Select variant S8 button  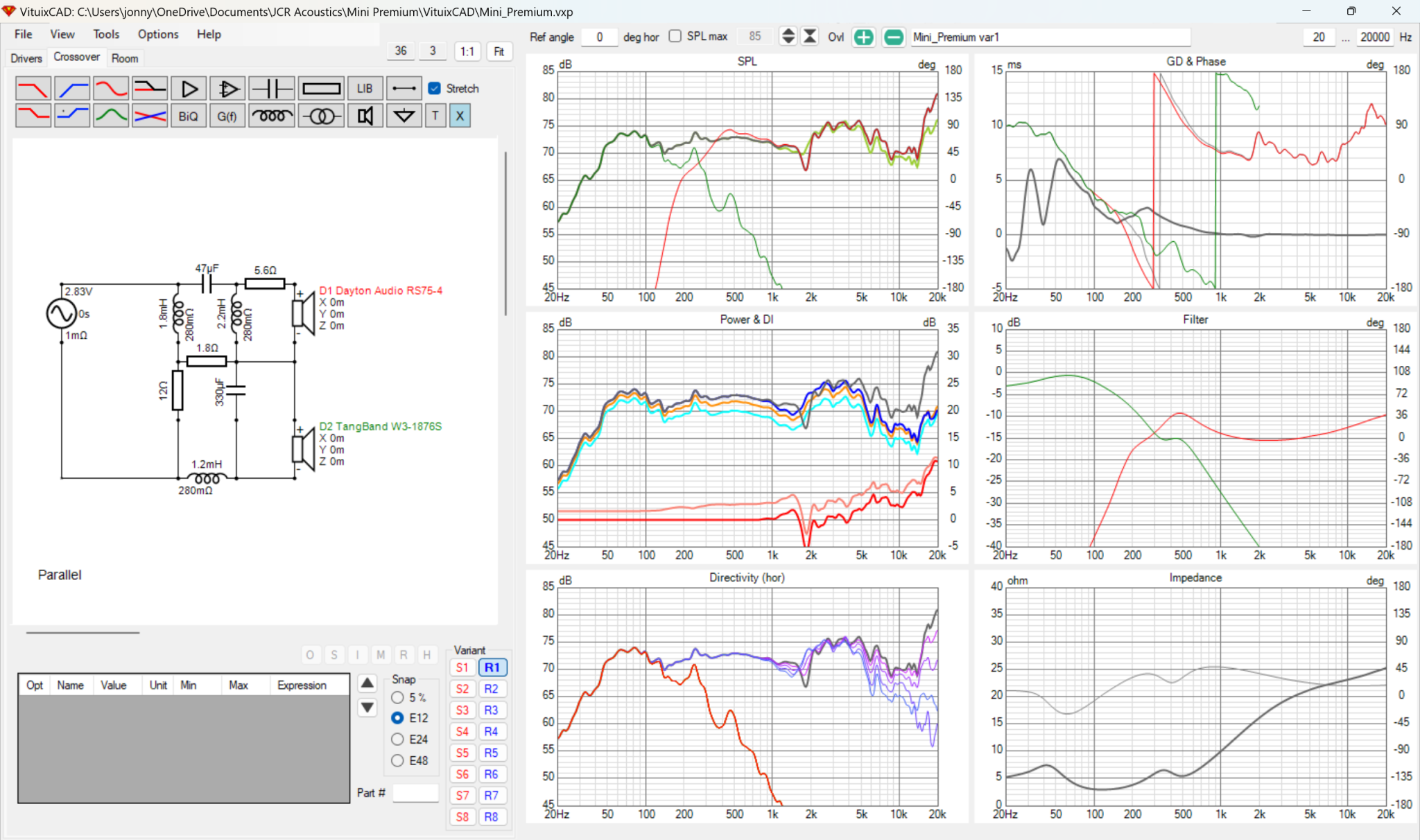tap(462, 817)
